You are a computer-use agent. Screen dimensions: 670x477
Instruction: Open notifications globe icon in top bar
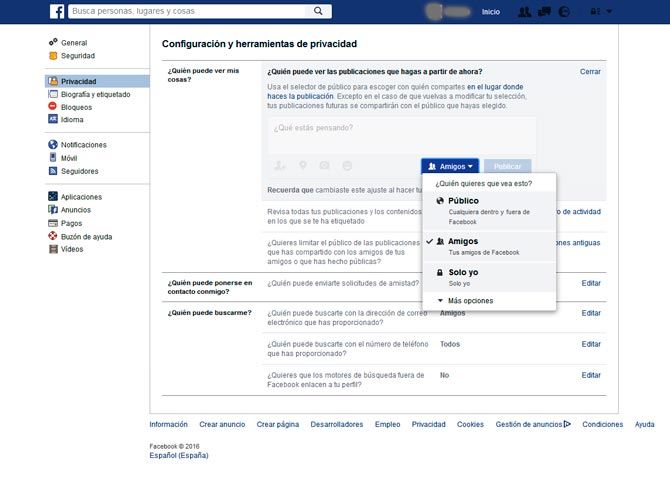(564, 12)
